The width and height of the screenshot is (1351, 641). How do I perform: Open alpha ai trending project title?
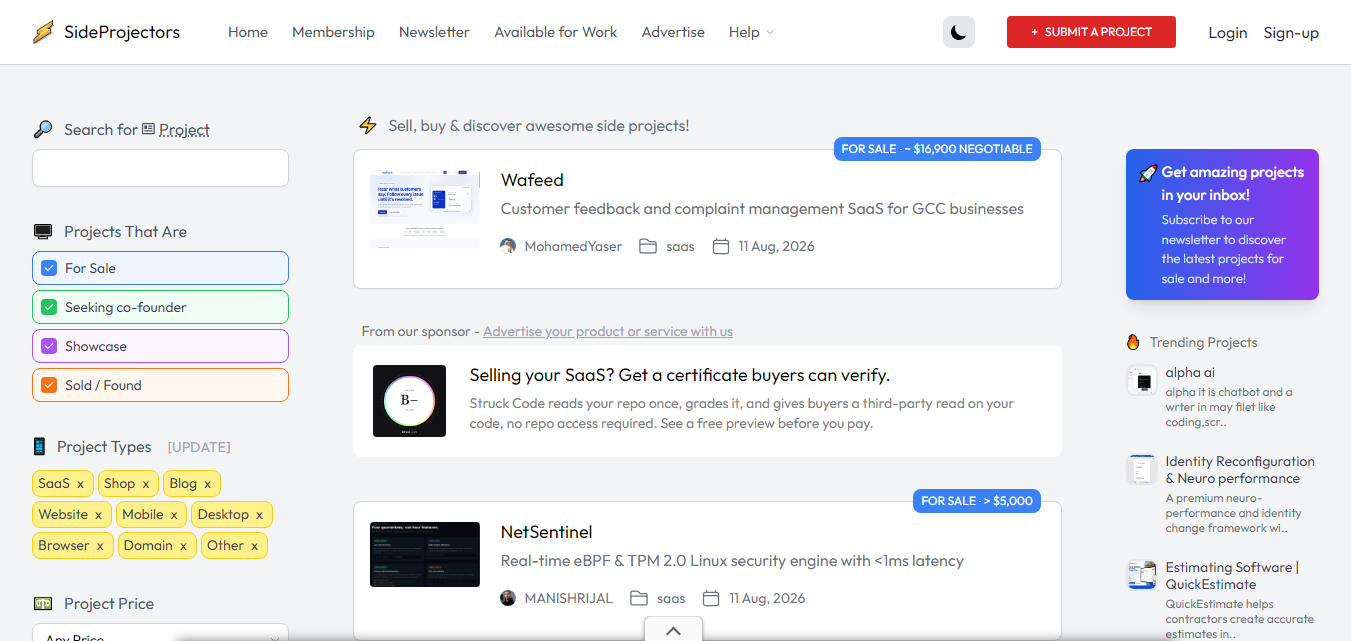[x=1190, y=372]
